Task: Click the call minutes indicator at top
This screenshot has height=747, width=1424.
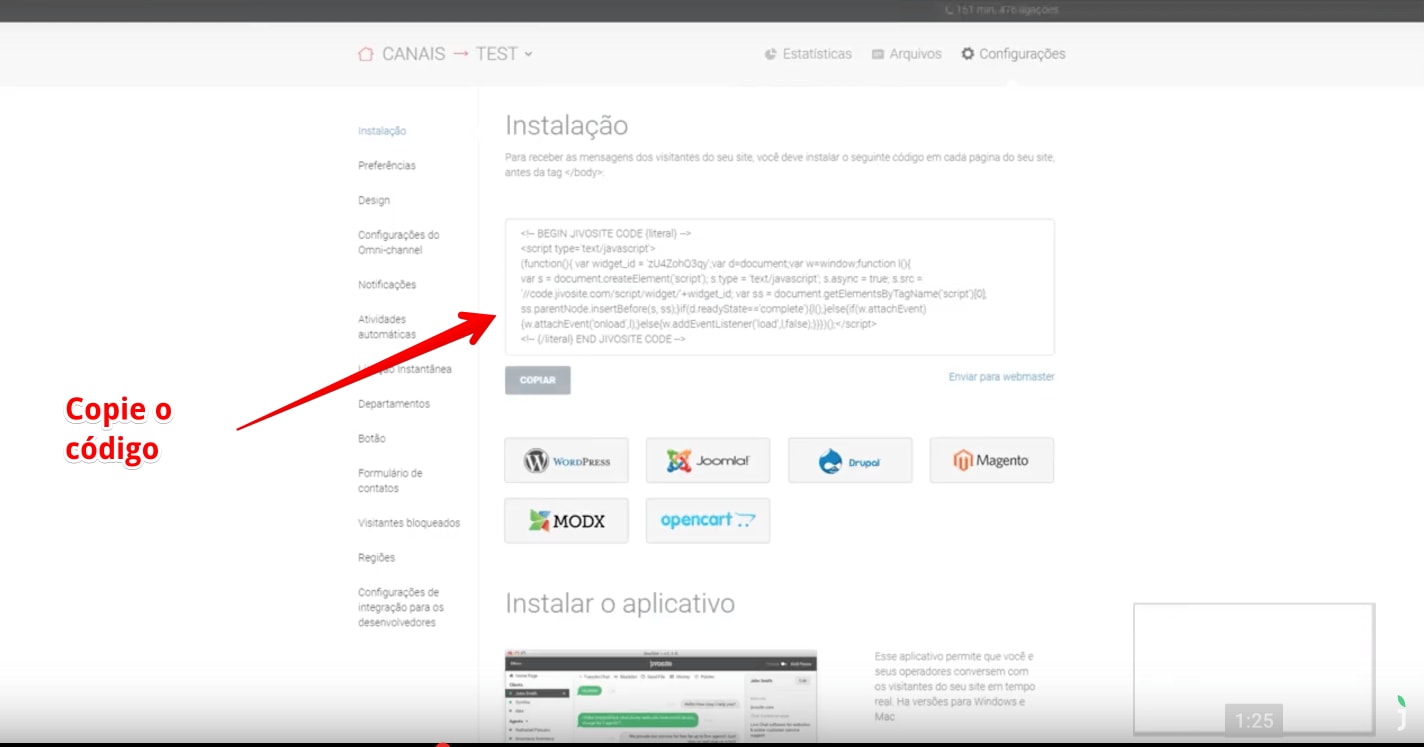Action: (x=1001, y=10)
